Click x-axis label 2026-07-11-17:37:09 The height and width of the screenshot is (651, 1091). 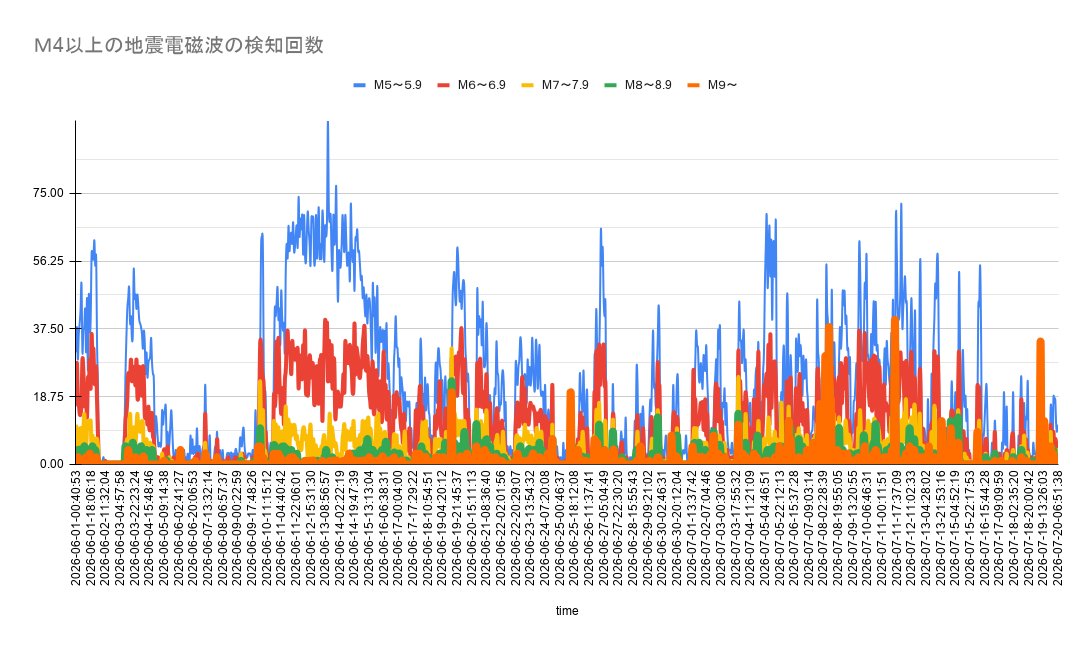(897, 528)
